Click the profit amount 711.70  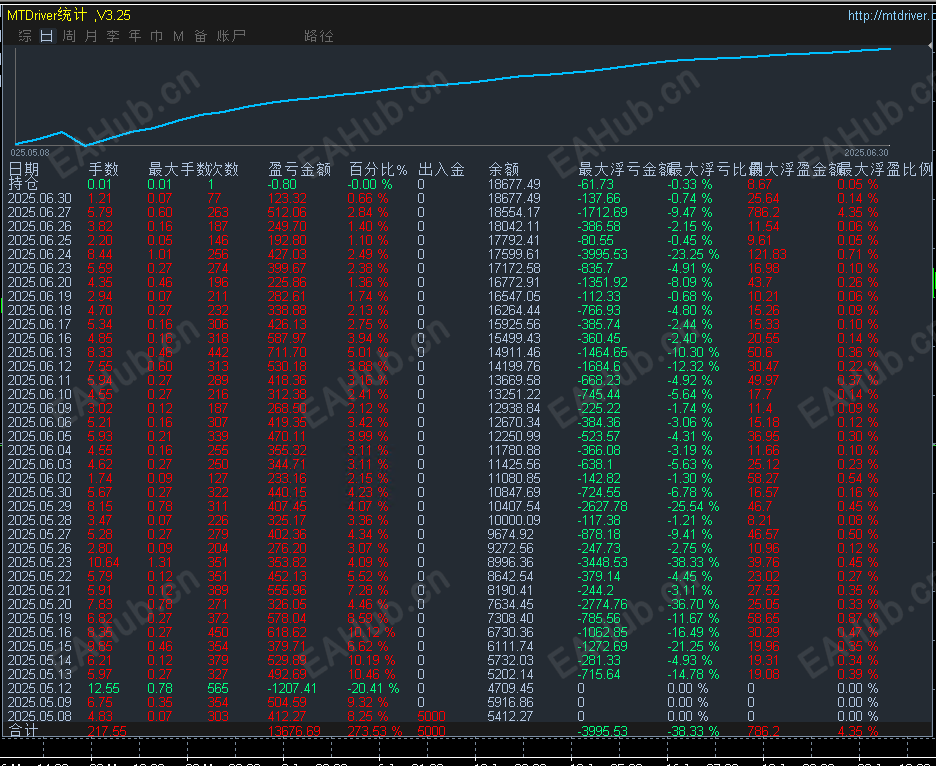287,352
